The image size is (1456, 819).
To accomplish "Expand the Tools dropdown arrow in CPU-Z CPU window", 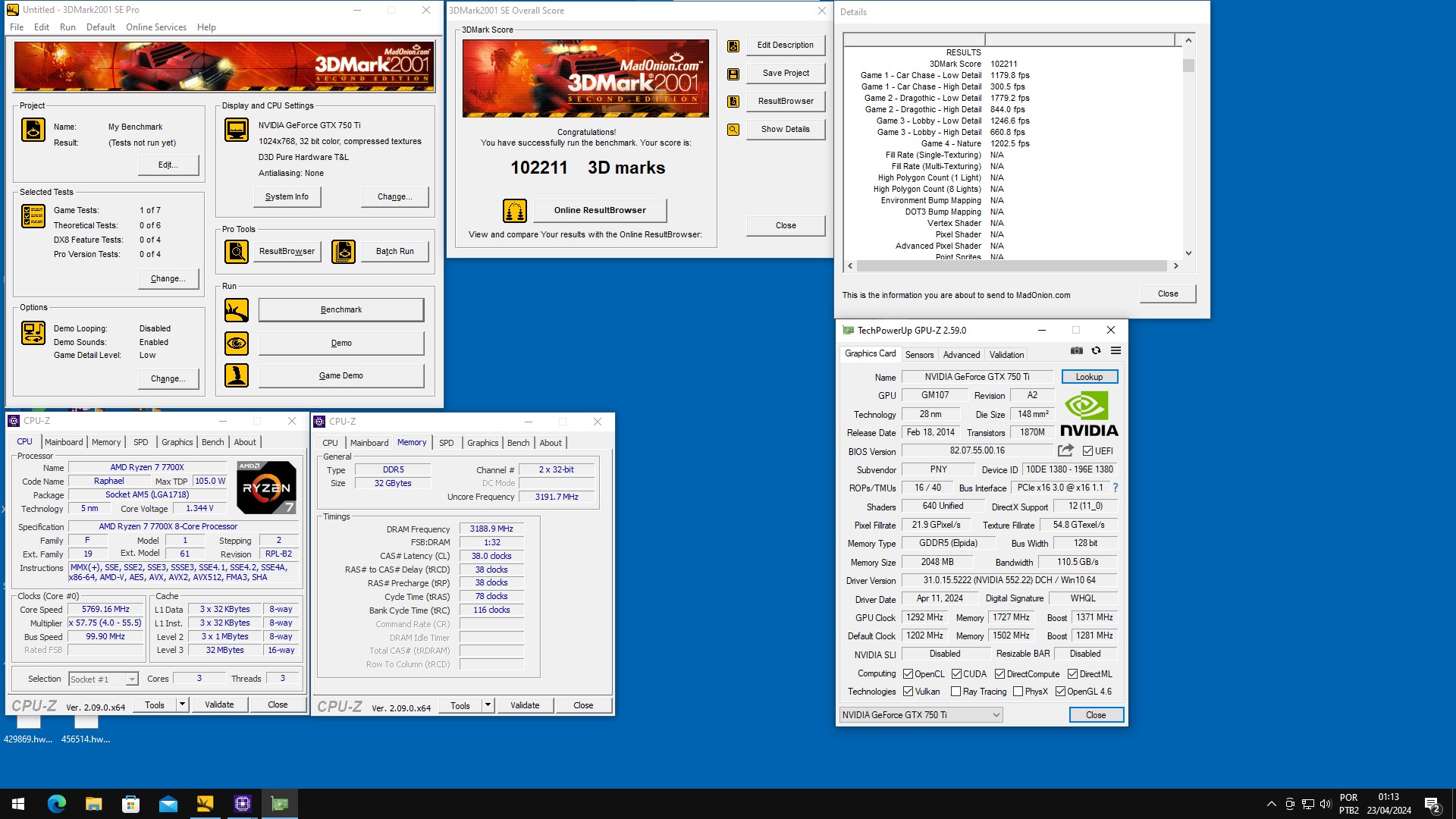I will click(x=182, y=704).
